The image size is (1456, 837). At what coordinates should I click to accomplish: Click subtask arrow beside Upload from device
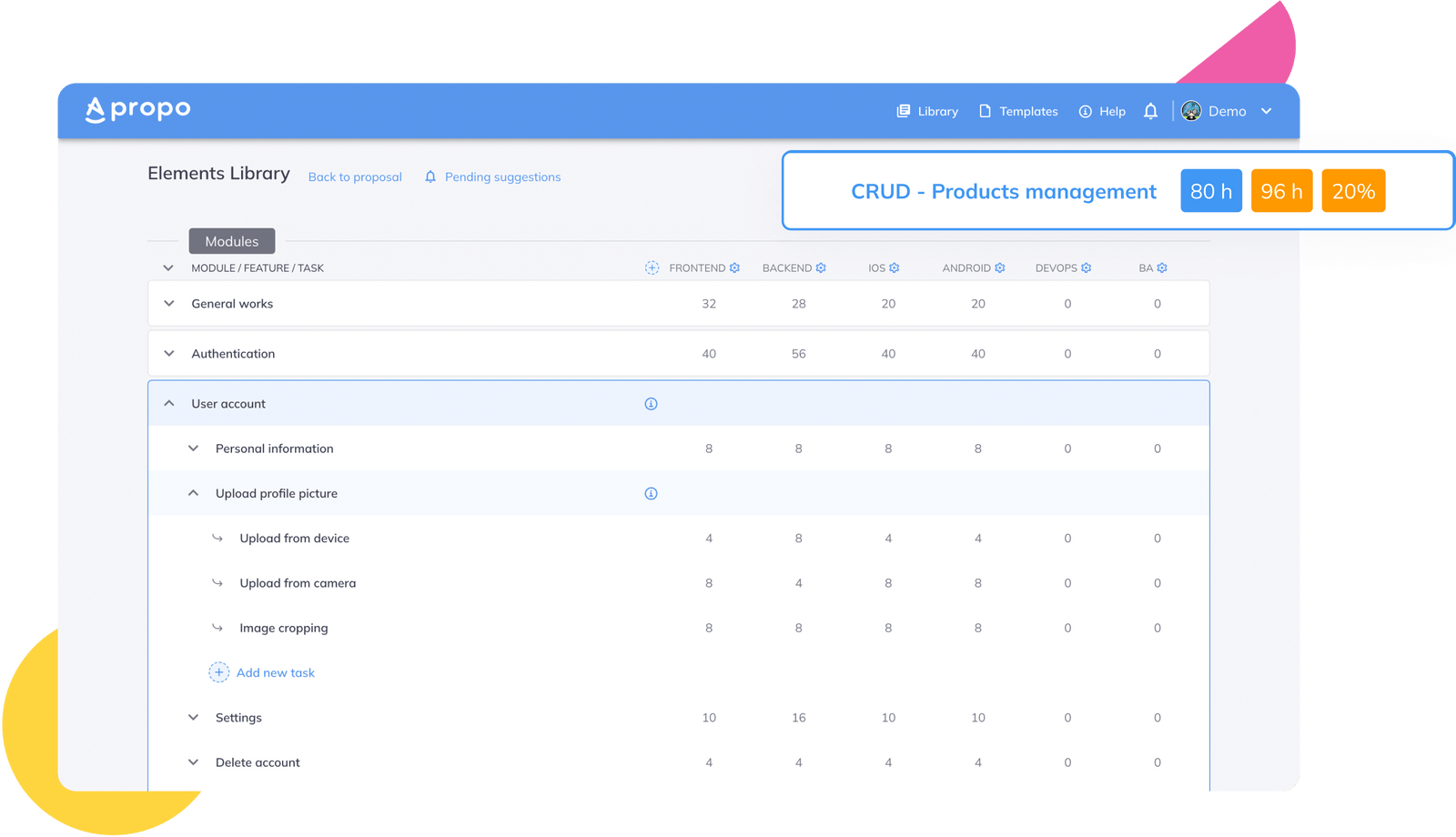pos(217,538)
